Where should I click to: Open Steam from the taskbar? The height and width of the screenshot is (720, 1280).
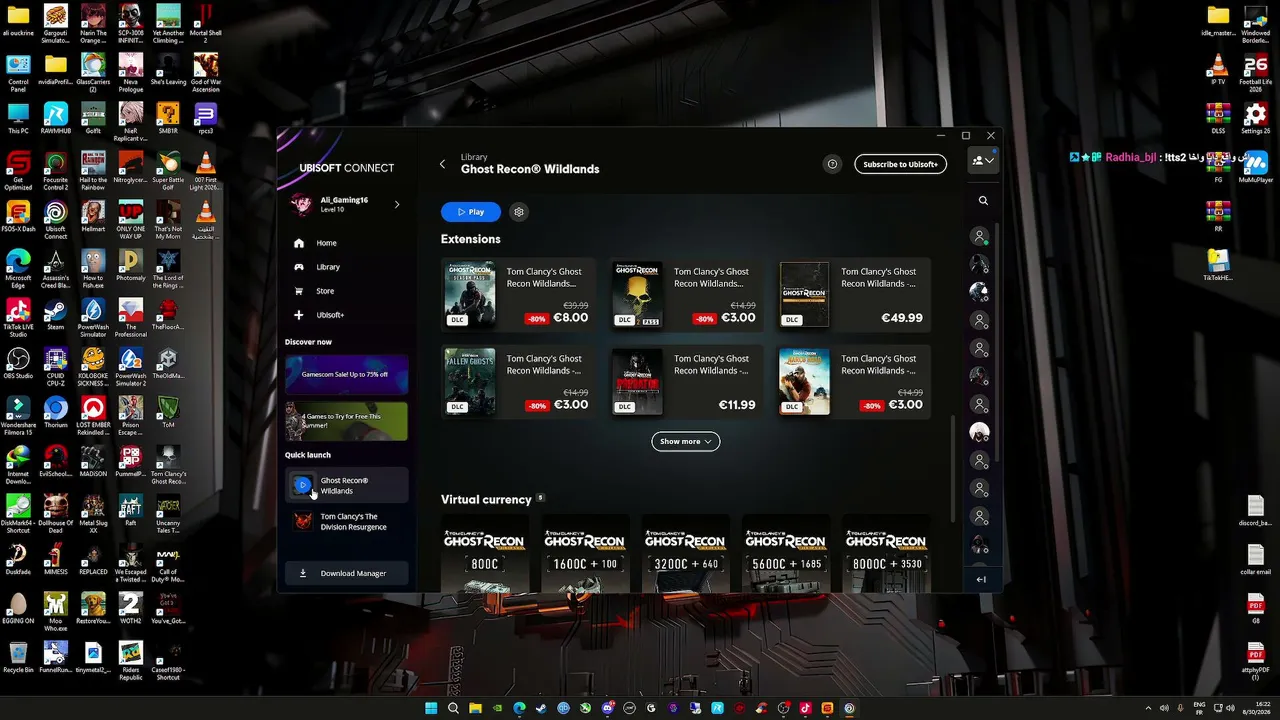(x=541, y=708)
